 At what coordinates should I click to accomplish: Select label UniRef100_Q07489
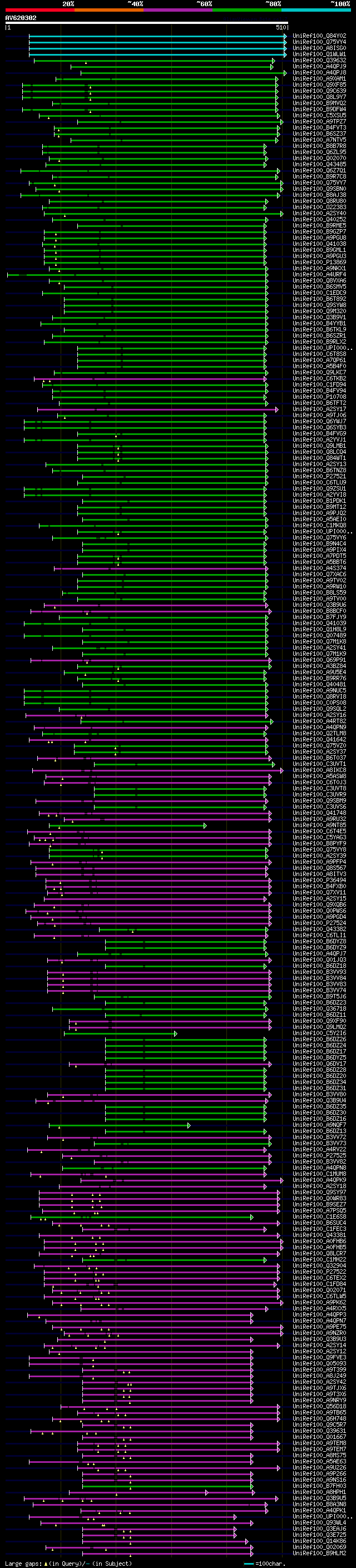coord(319,635)
